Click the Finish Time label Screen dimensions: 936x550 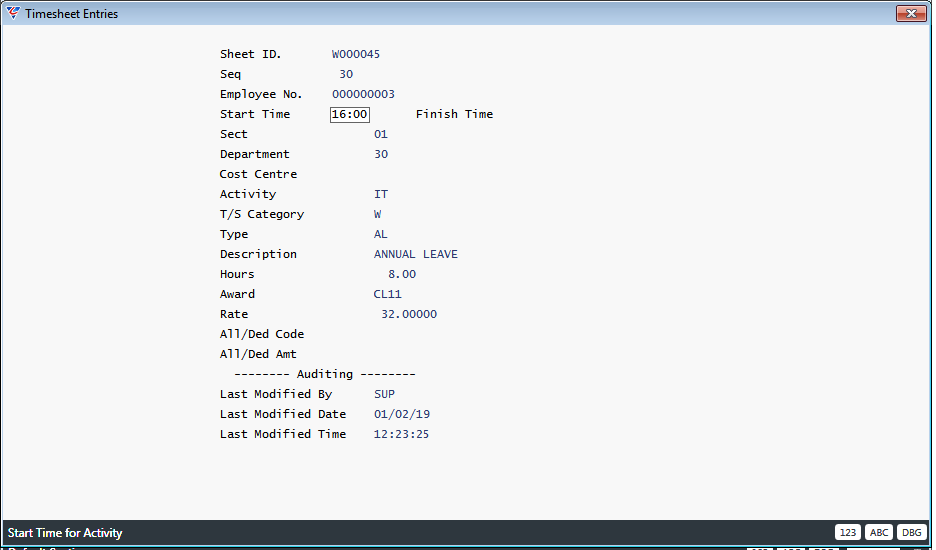click(454, 114)
